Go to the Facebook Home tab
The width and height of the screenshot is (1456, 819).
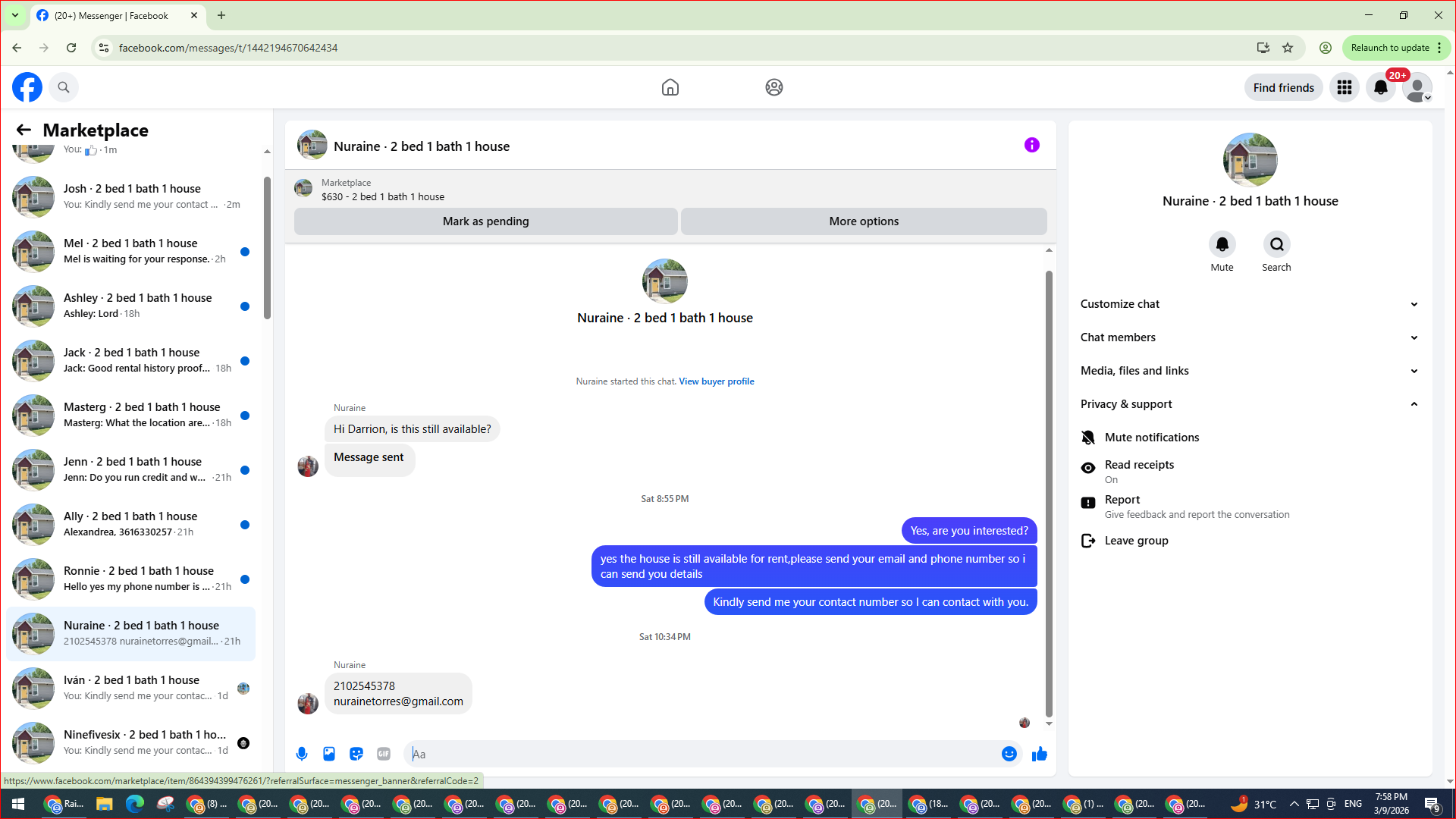pos(670,87)
